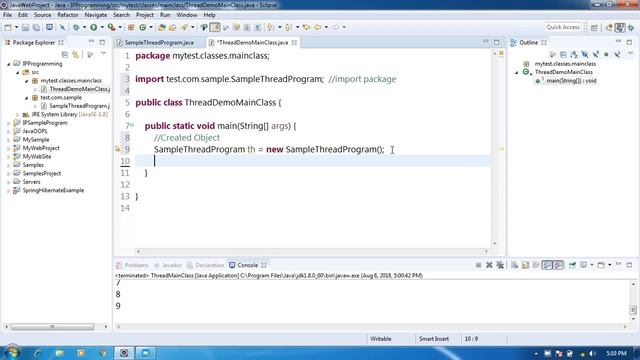Click the Terminate square in Console
This screenshot has width=640, height=360.
pos(478,265)
